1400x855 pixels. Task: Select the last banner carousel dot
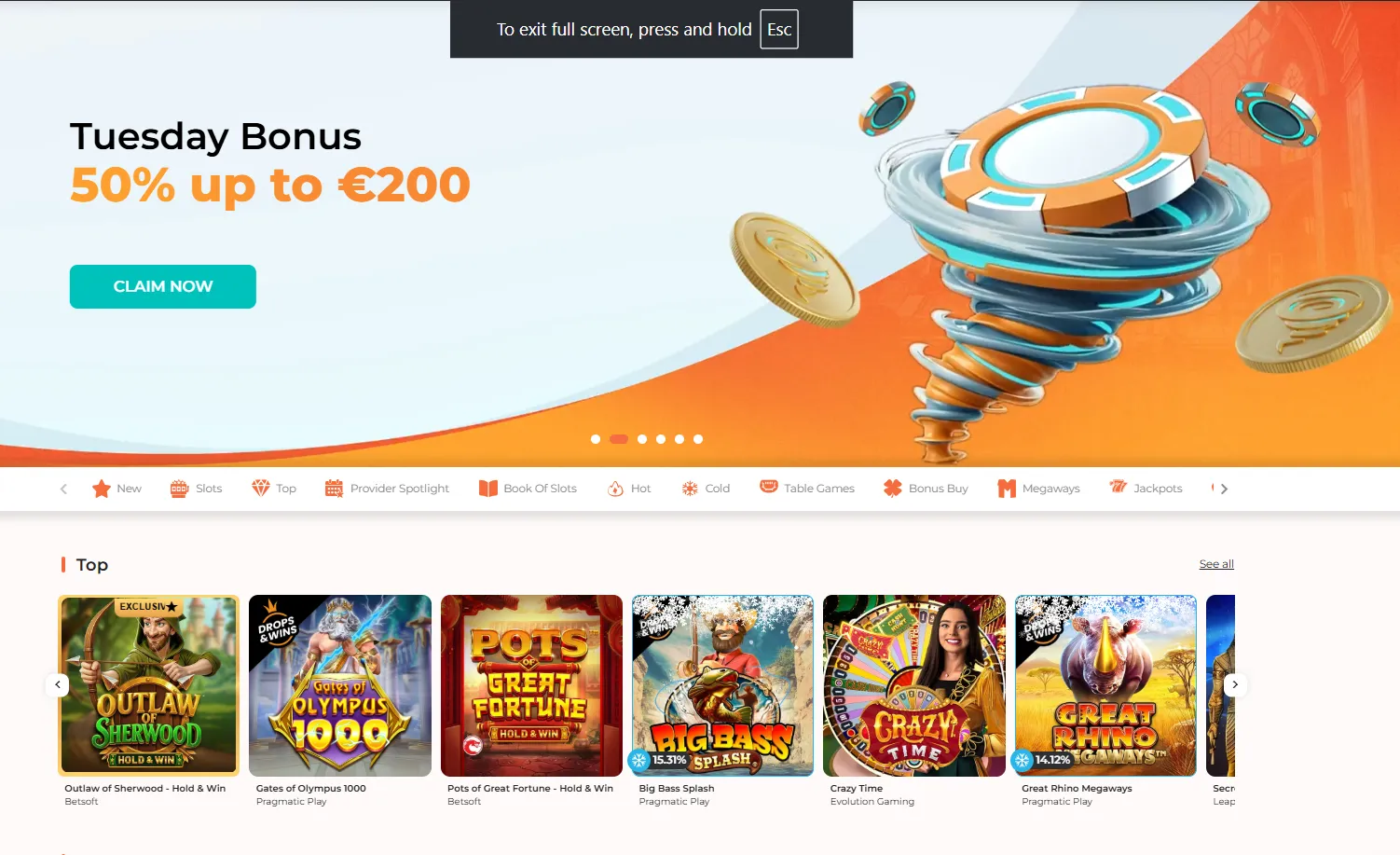point(698,439)
